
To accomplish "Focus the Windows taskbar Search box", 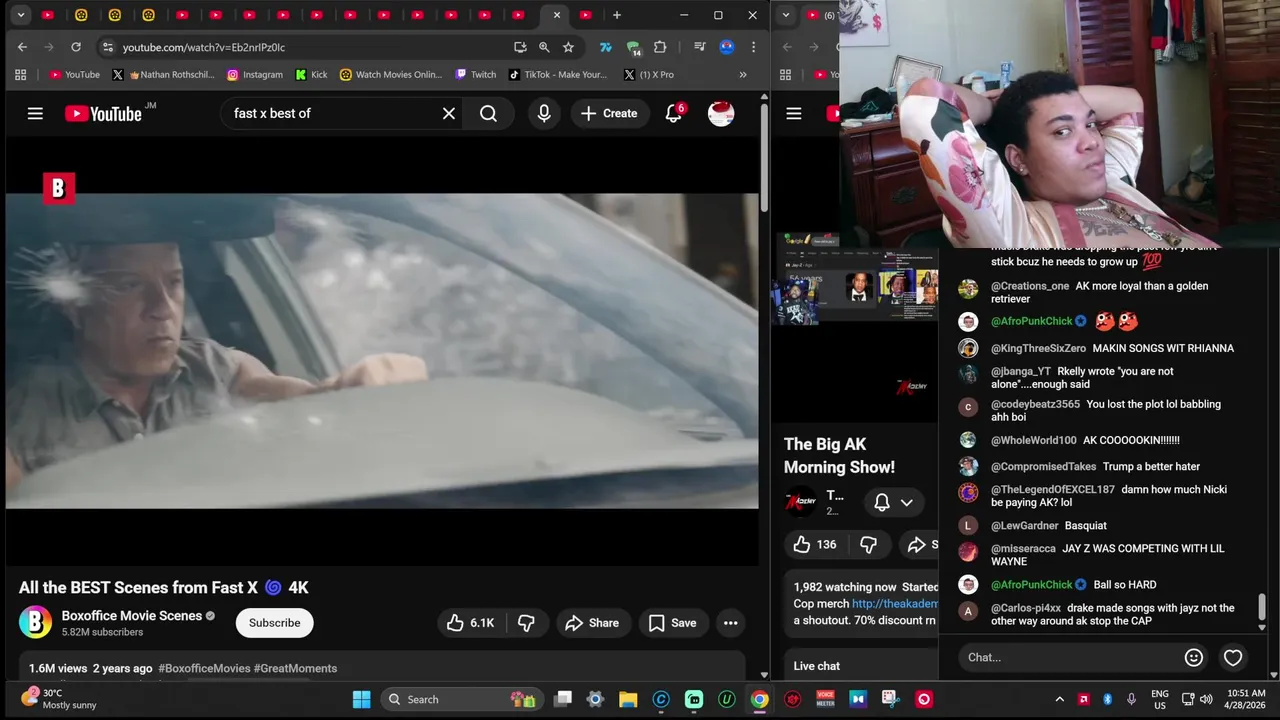I will coord(462,699).
